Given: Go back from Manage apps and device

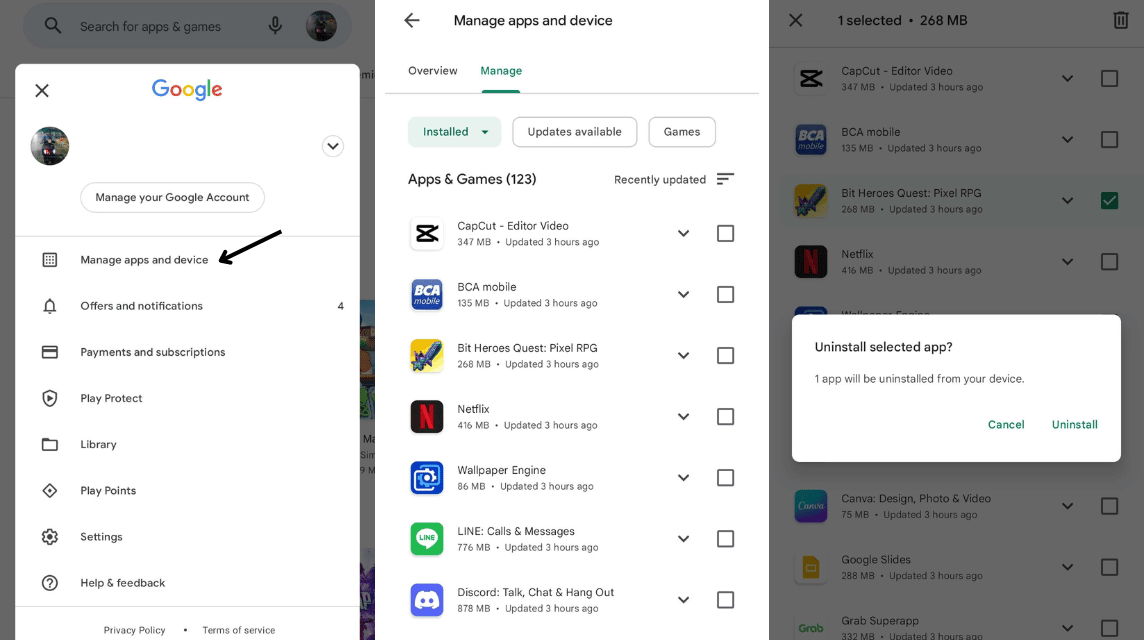Looking at the screenshot, I should click(412, 20).
